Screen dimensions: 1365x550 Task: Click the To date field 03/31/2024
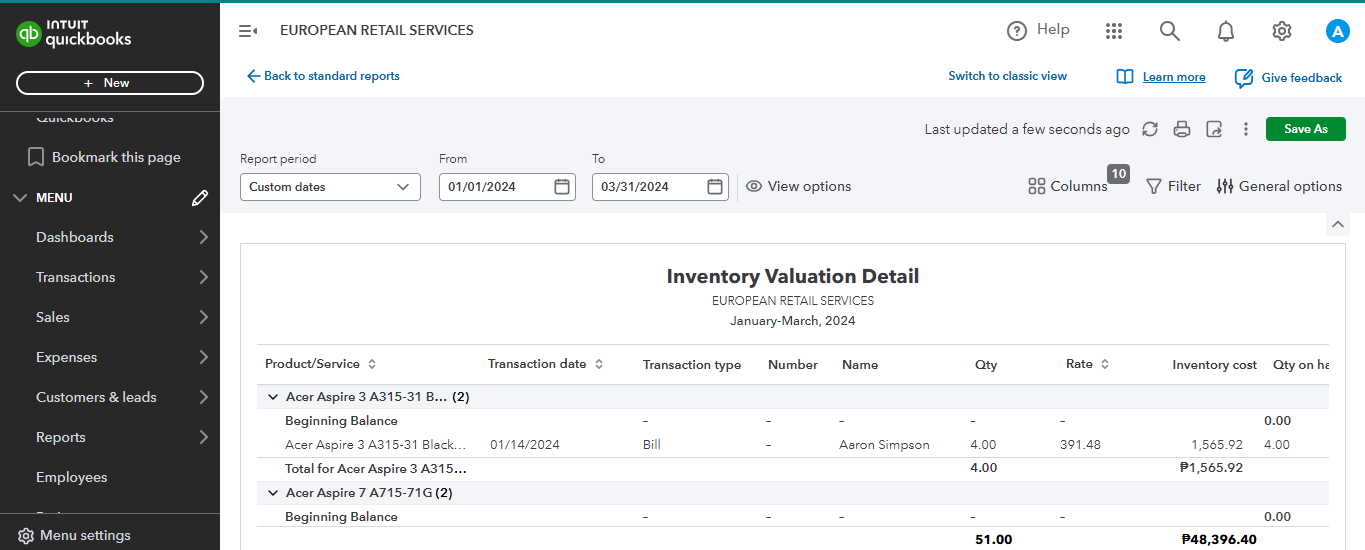[x=660, y=187]
